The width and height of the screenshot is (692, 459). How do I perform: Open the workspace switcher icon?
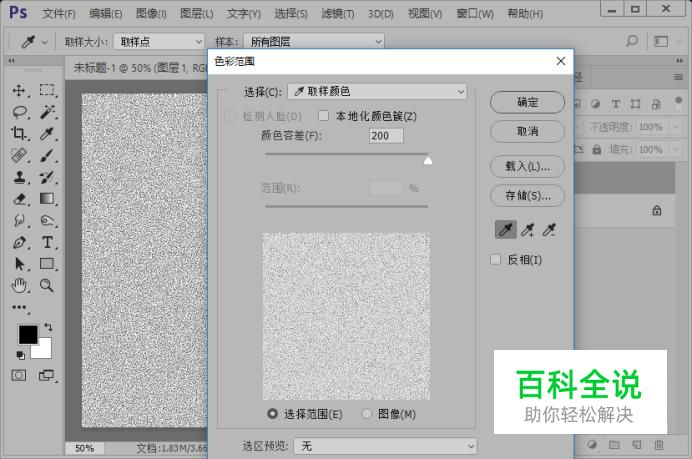pyautogui.click(x=661, y=41)
